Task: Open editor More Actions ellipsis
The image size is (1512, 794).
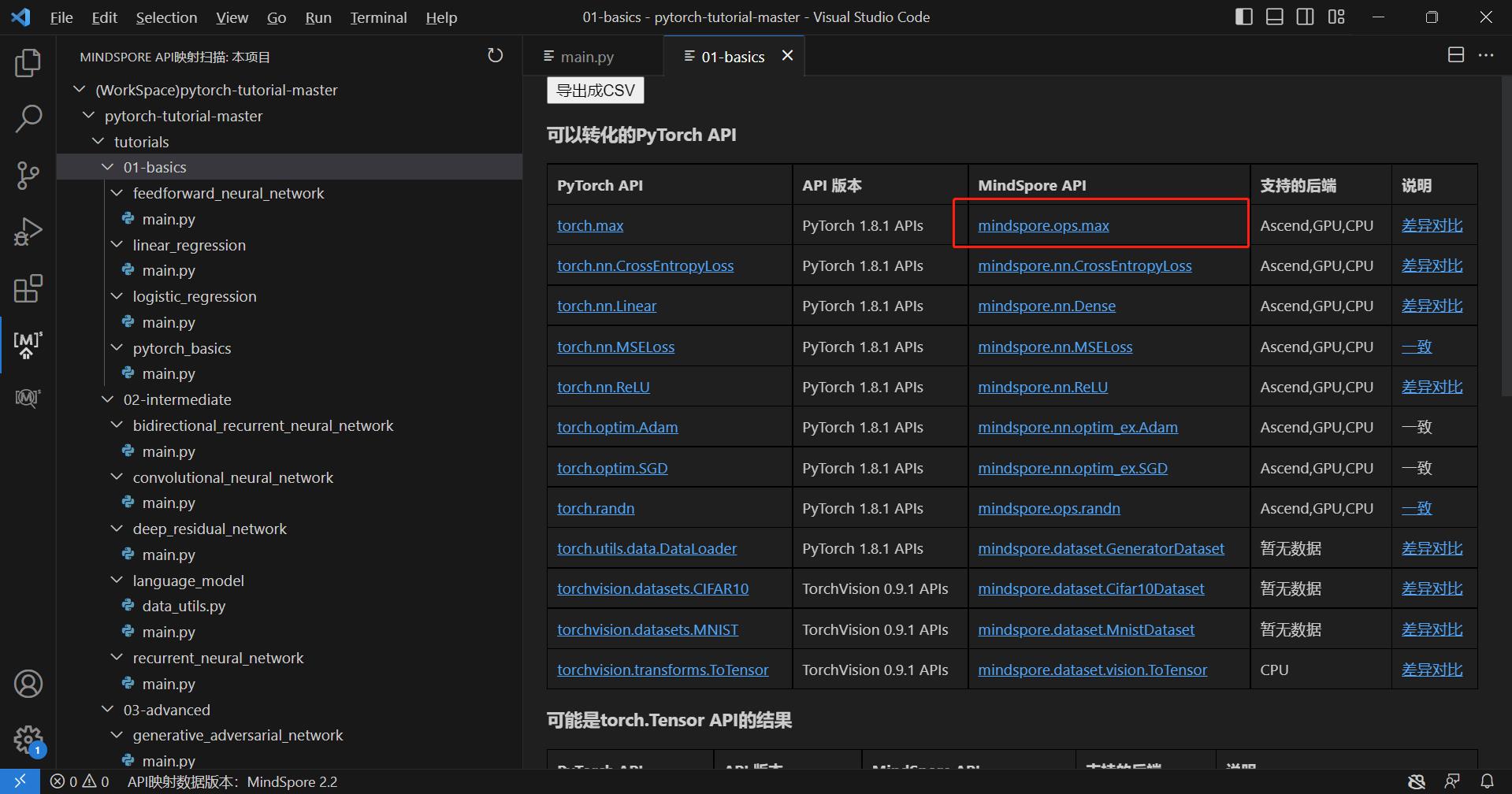Action: coord(1486,55)
